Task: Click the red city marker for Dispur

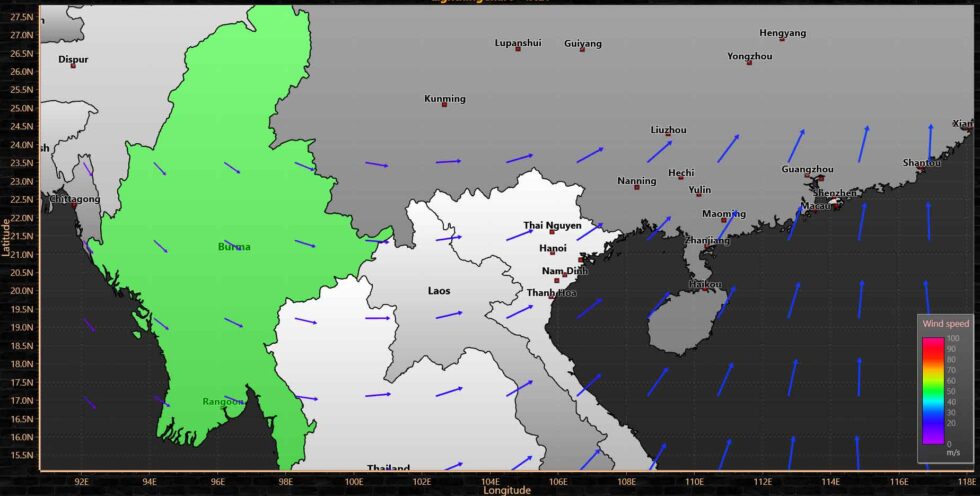Action: point(73,66)
